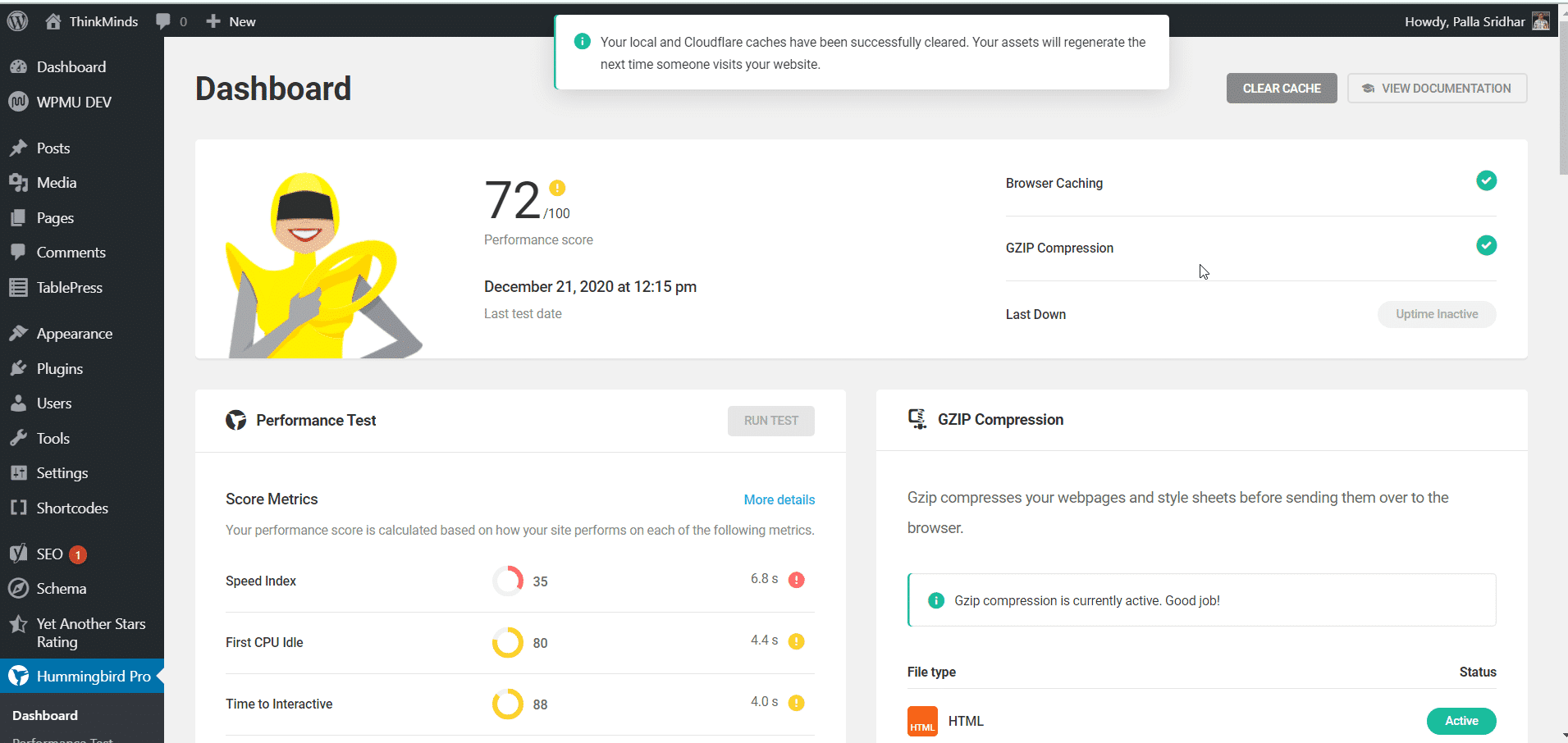
Task: Click the red Speed Index warning icon
Action: pos(797,580)
